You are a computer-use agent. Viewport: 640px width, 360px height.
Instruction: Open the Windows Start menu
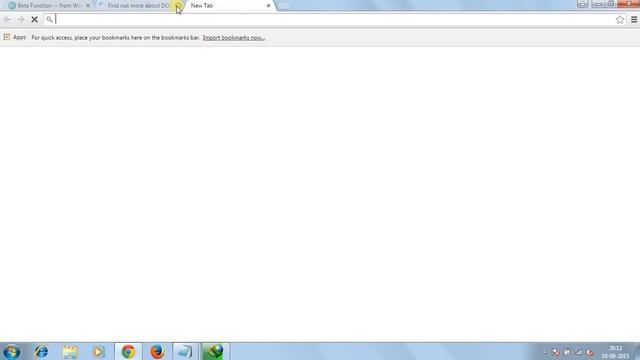pyautogui.click(x=11, y=351)
